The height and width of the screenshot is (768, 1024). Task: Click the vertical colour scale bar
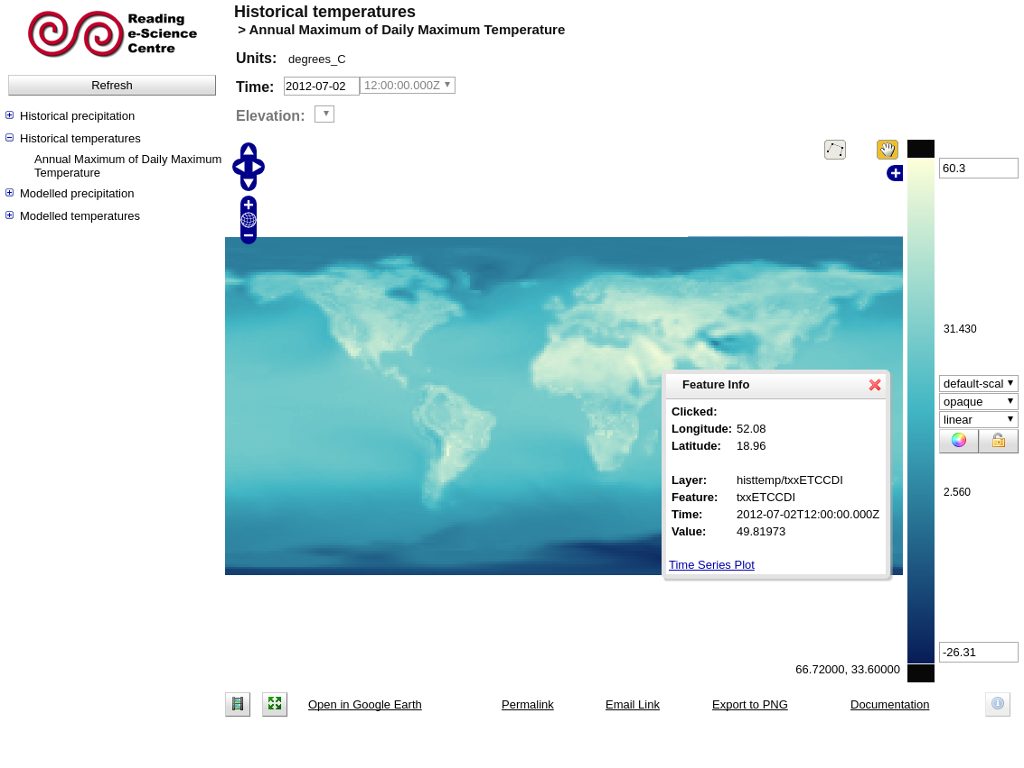pyautogui.click(x=921, y=411)
